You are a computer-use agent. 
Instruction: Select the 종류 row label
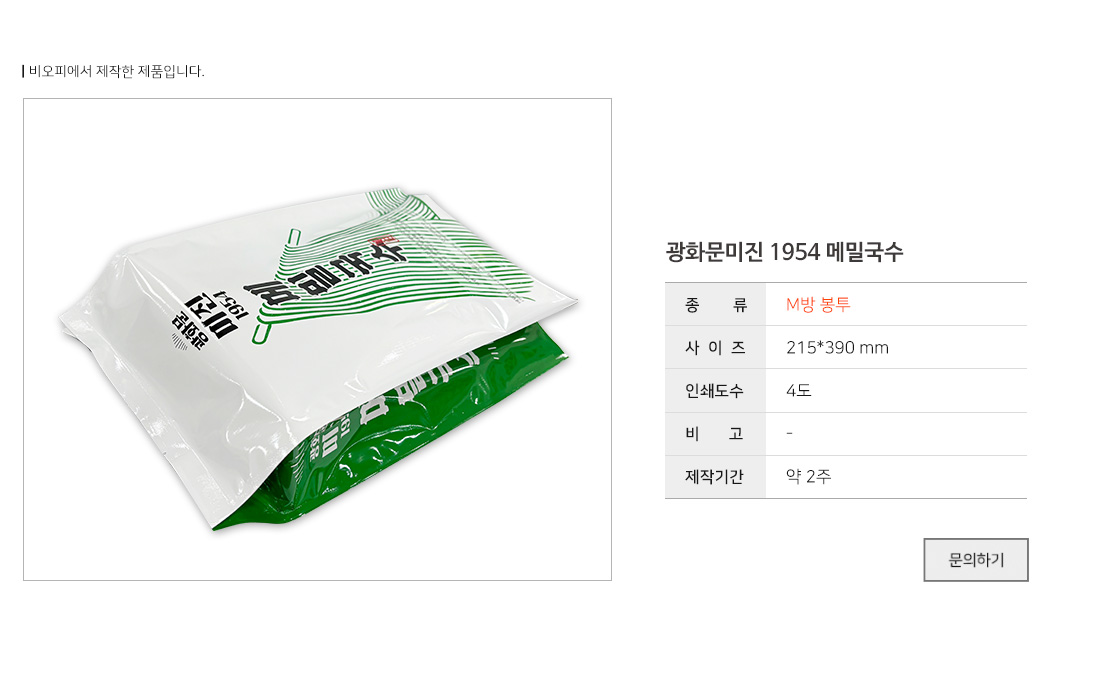[x=715, y=305]
